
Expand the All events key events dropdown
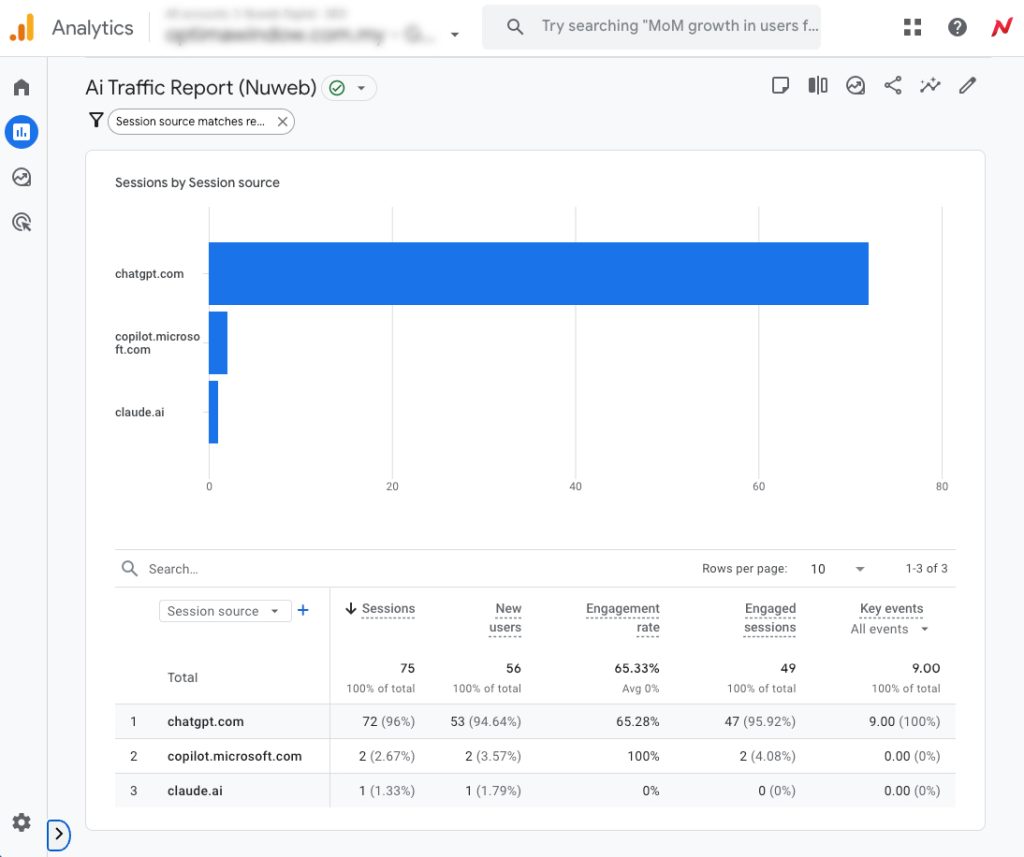click(x=890, y=629)
